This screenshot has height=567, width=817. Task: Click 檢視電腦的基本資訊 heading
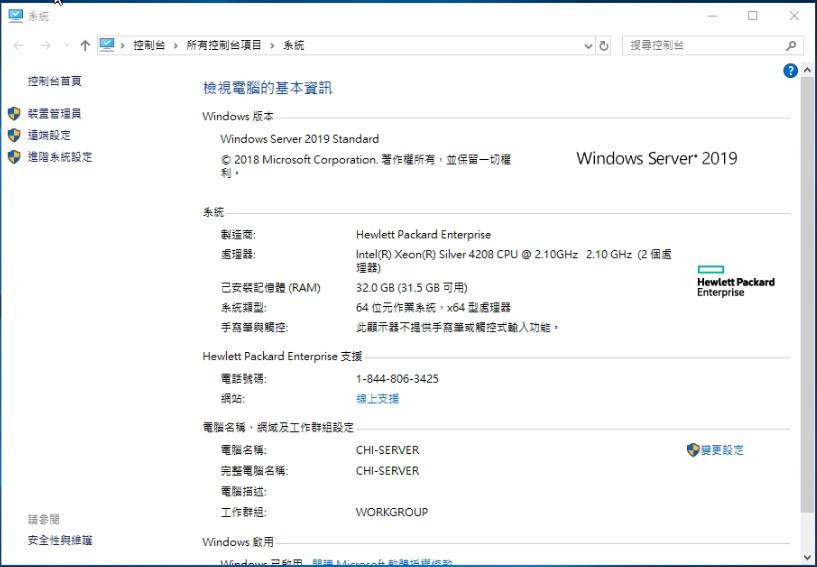tap(267, 88)
